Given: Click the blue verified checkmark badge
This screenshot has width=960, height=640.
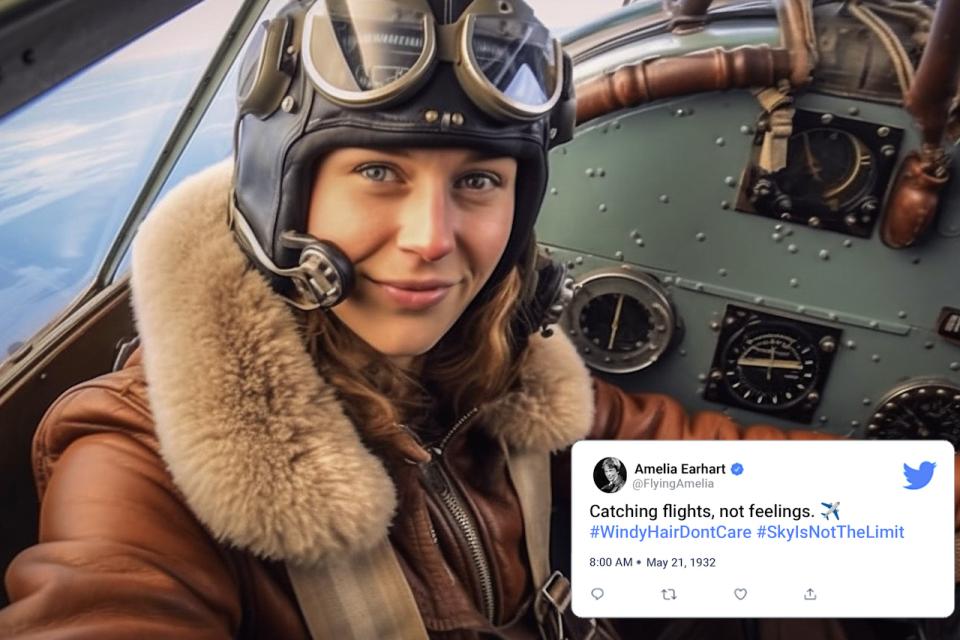Looking at the screenshot, I should tap(737, 469).
